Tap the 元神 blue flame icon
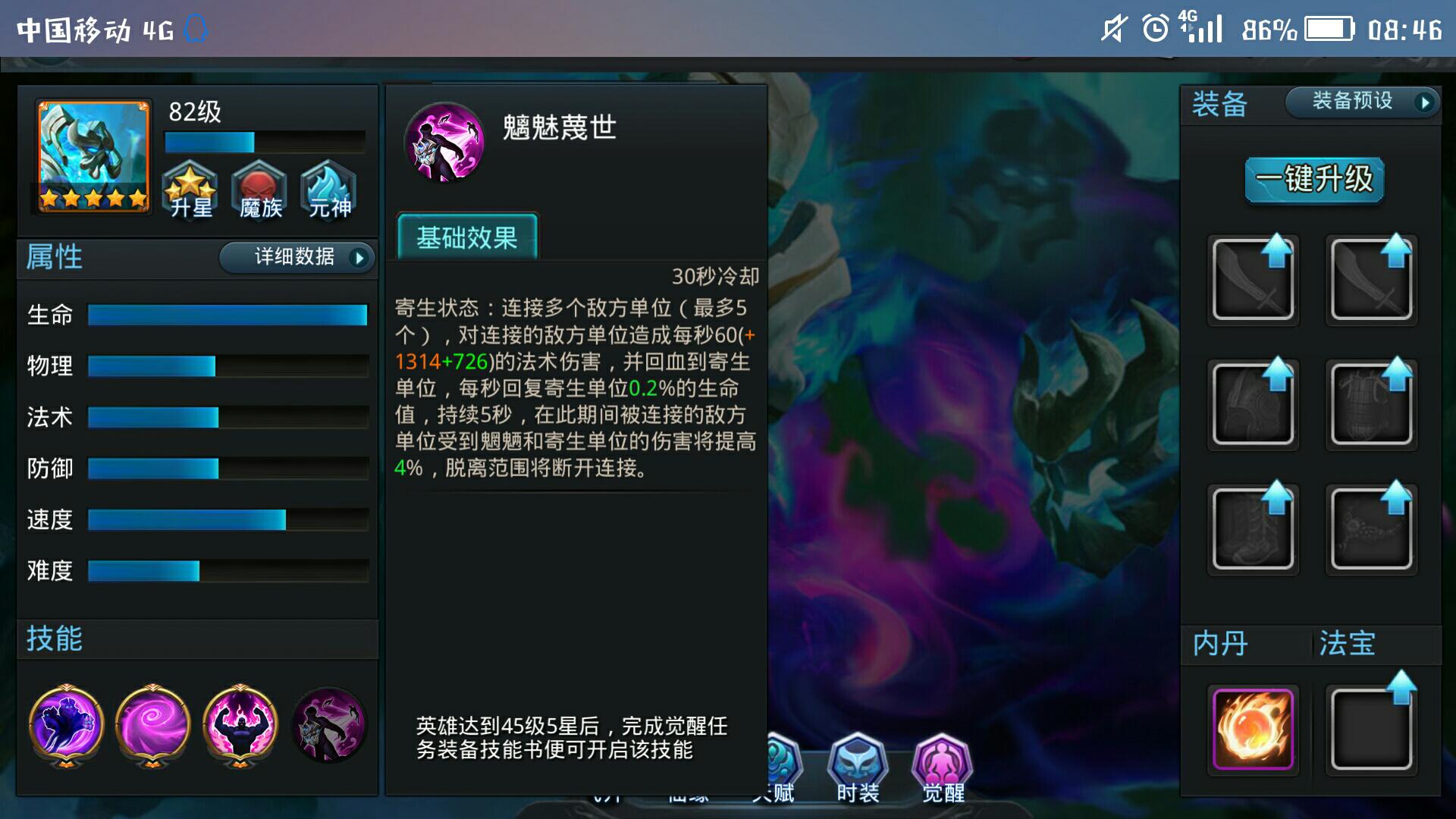 pyautogui.click(x=328, y=190)
